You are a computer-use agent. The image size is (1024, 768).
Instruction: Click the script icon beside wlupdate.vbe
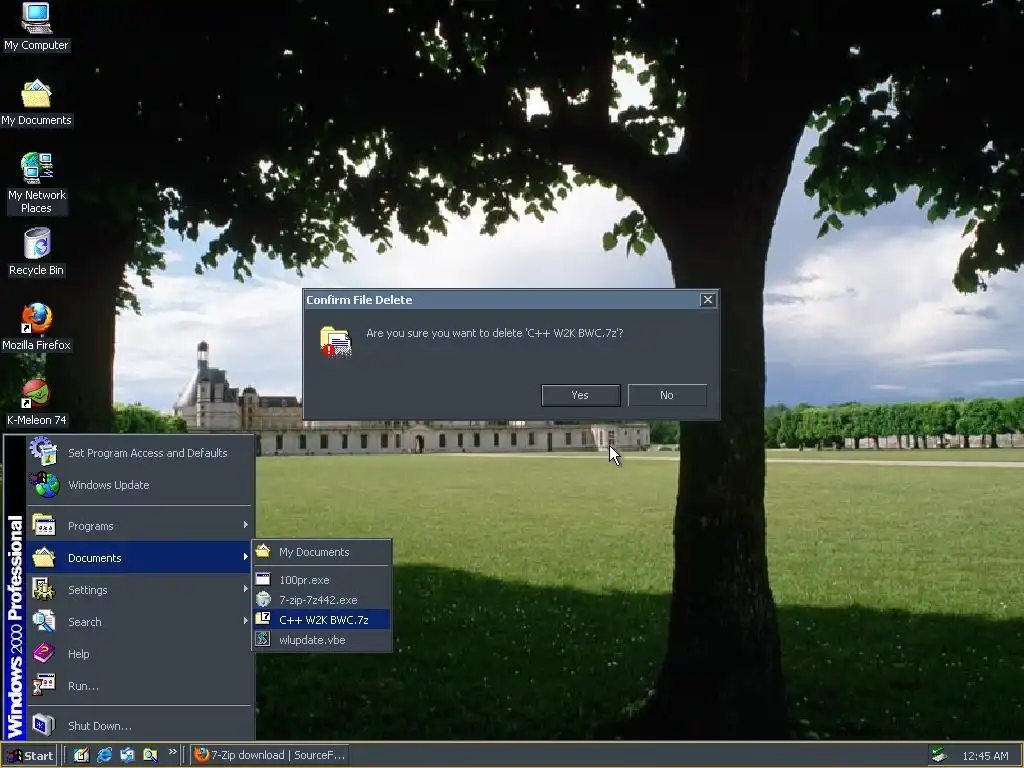pos(263,639)
